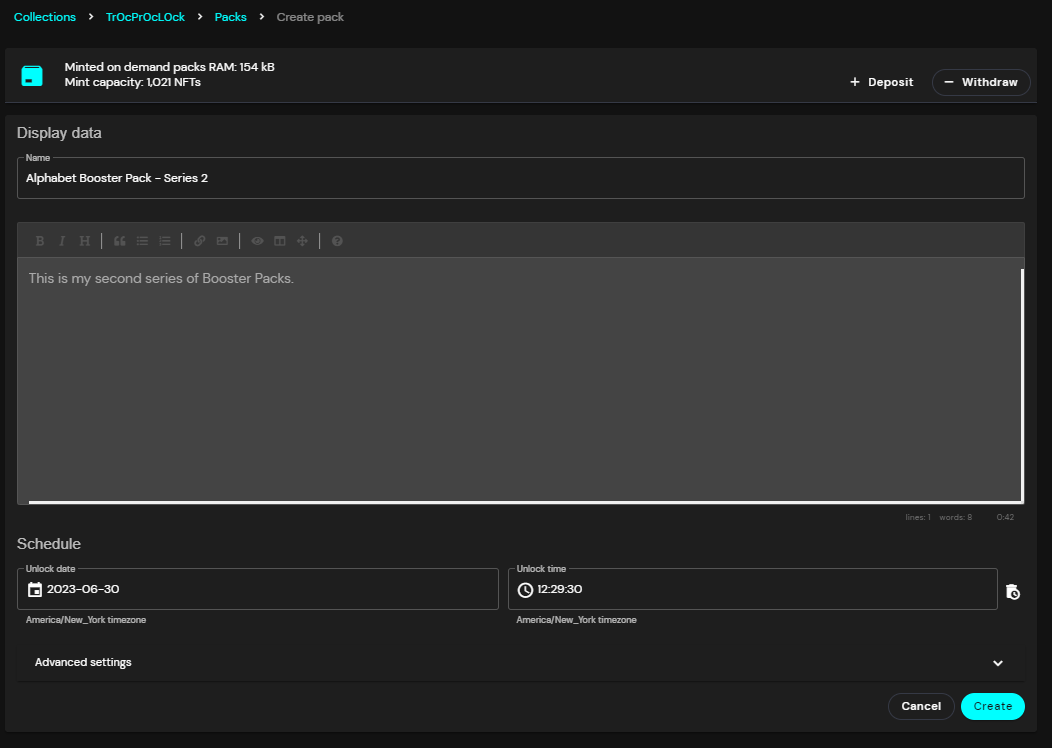Insert an image in the description

(222, 241)
